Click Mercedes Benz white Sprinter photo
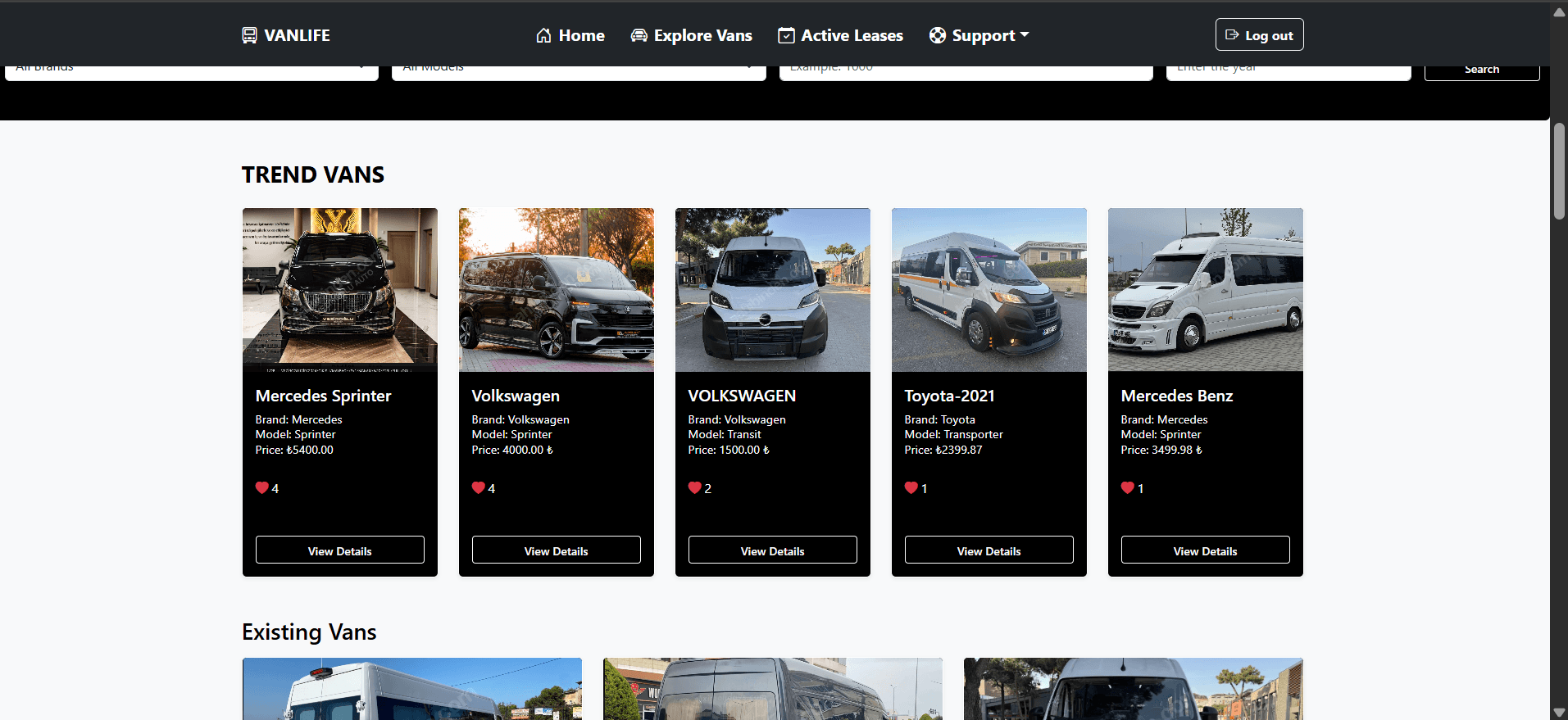 click(x=1206, y=290)
